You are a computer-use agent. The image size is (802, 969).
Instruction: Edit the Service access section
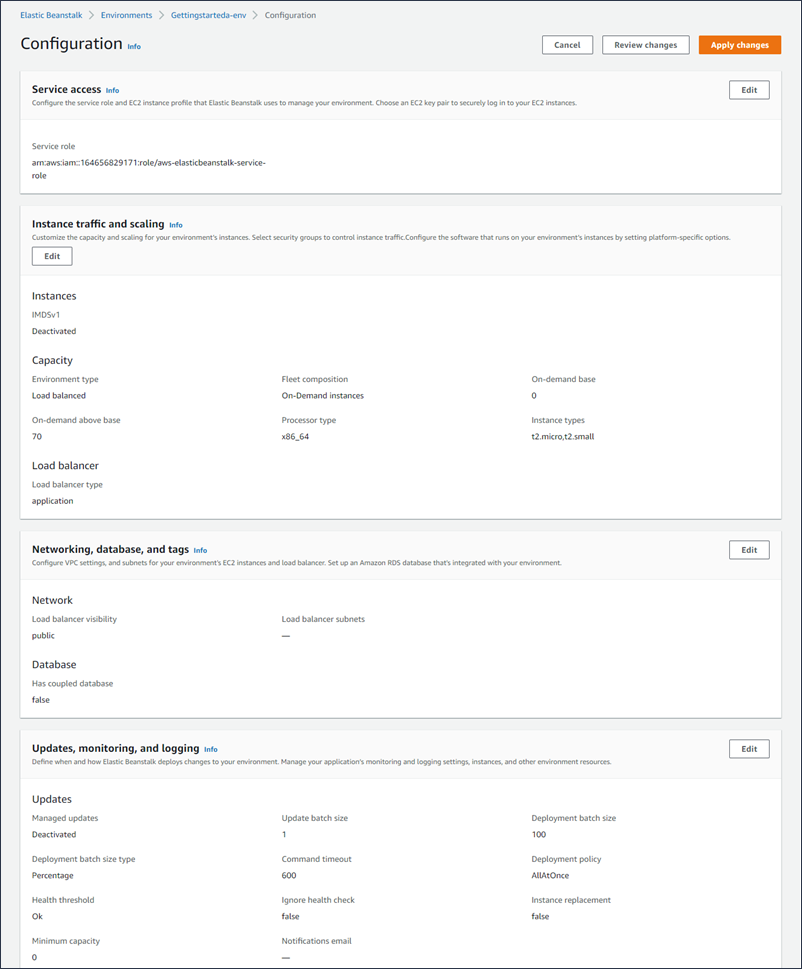coord(749,90)
